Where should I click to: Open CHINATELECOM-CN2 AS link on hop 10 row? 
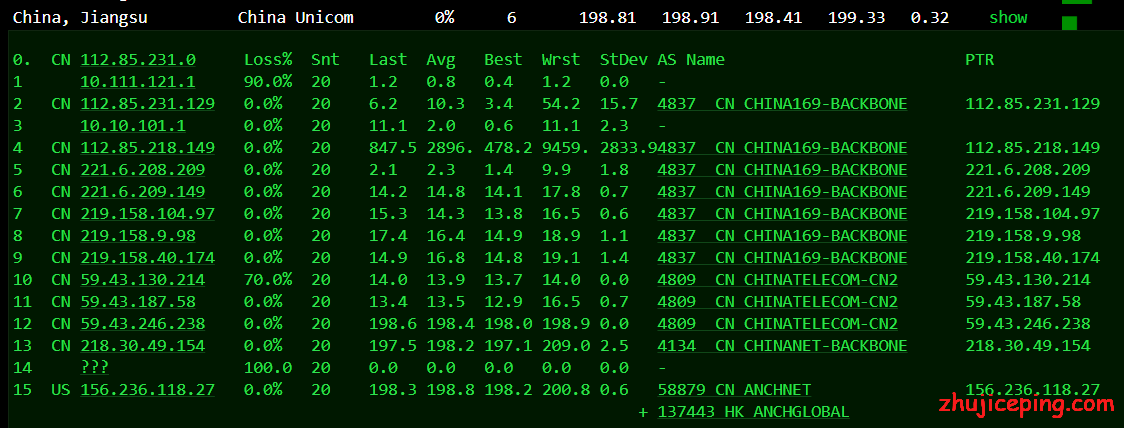pos(778,280)
